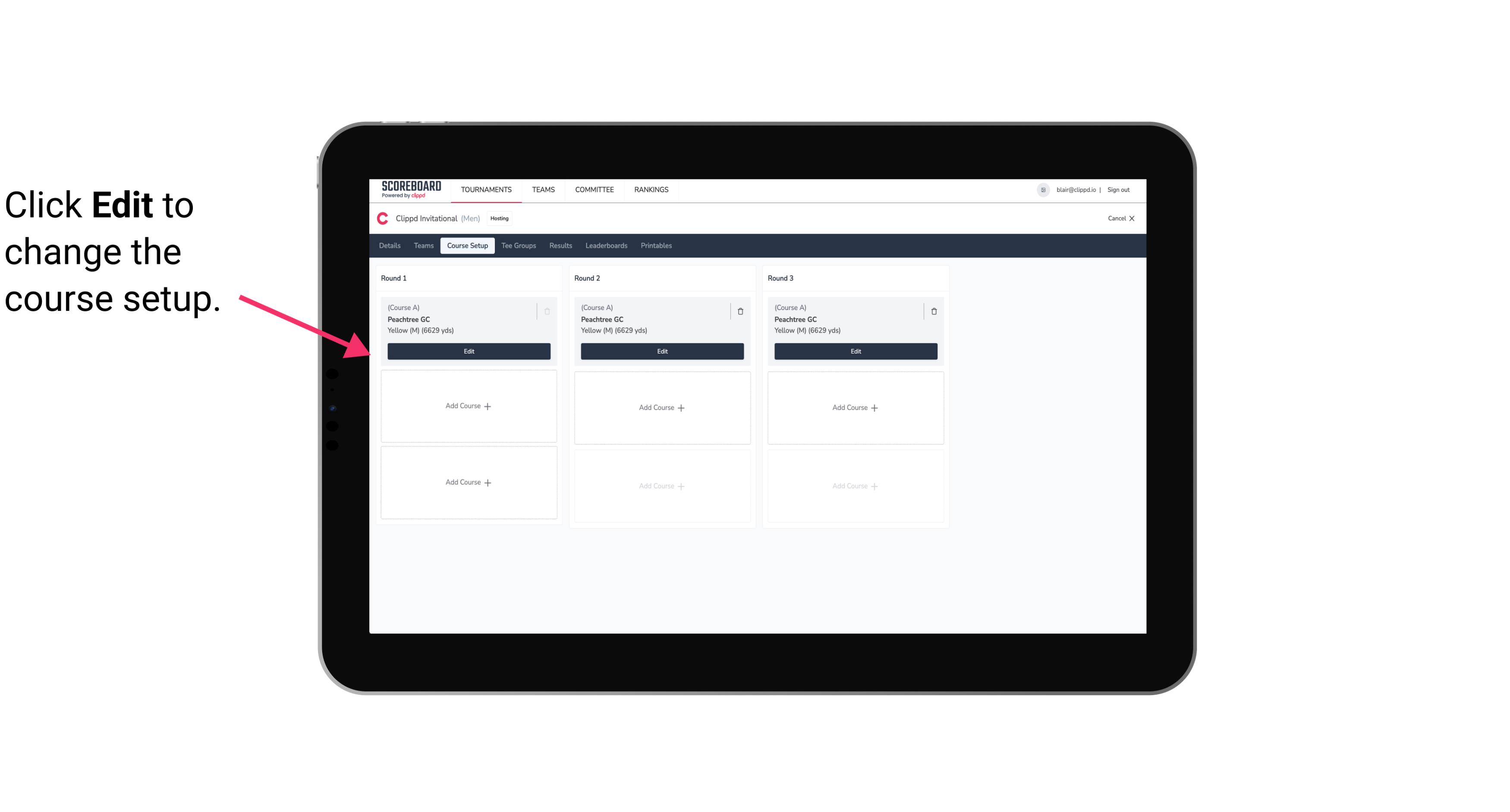Click the Details tab
This screenshot has width=1510, height=812.
point(391,245)
